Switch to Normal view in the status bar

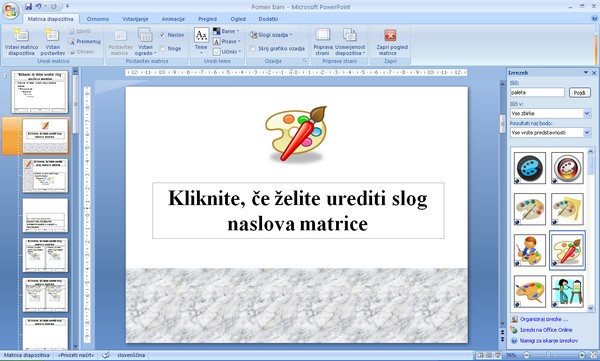(x=481, y=355)
